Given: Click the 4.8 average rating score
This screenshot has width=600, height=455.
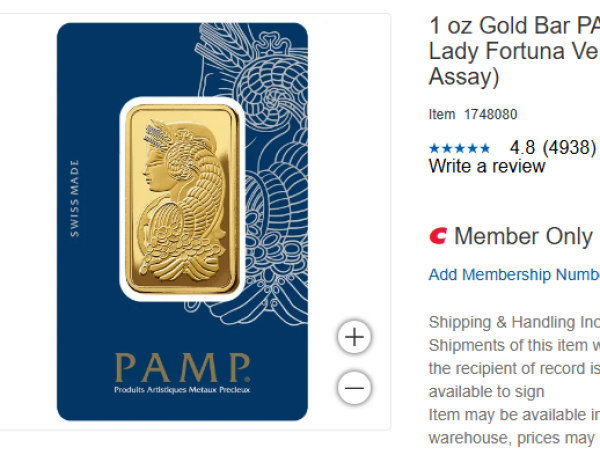Looking at the screenshot, I should pos(522,147).
